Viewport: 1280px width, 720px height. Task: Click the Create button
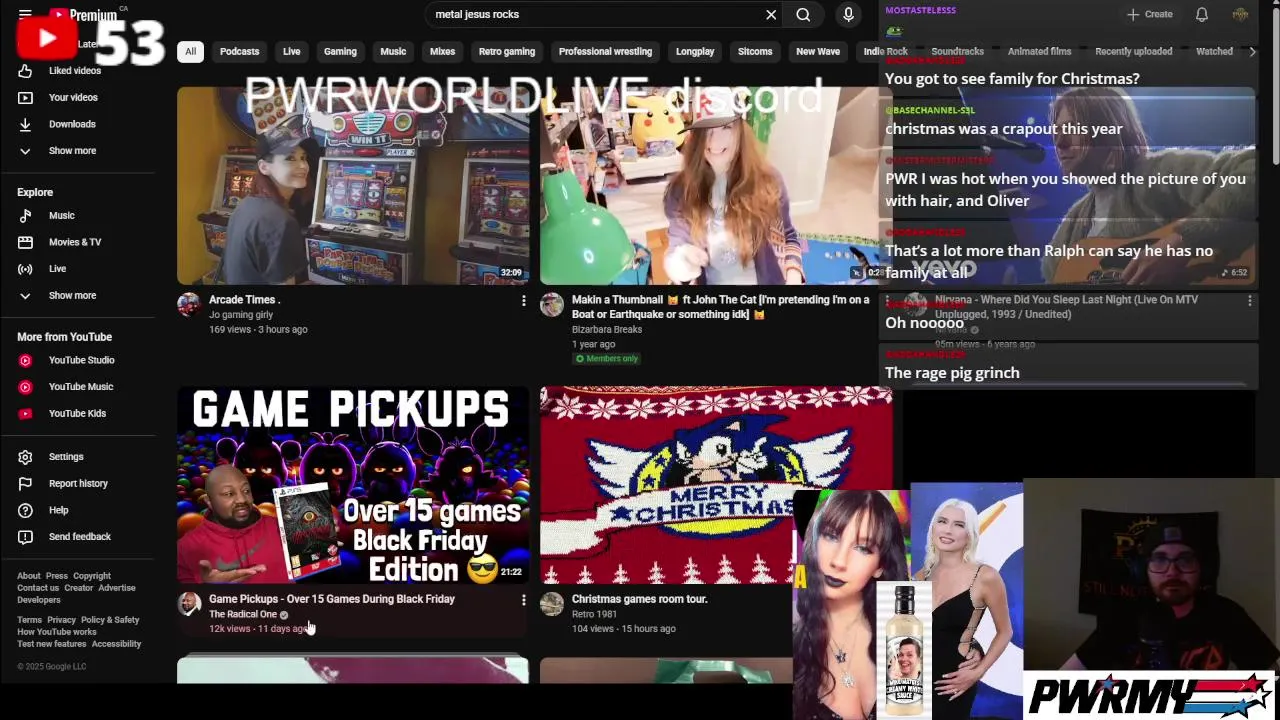click(1150, 14)
